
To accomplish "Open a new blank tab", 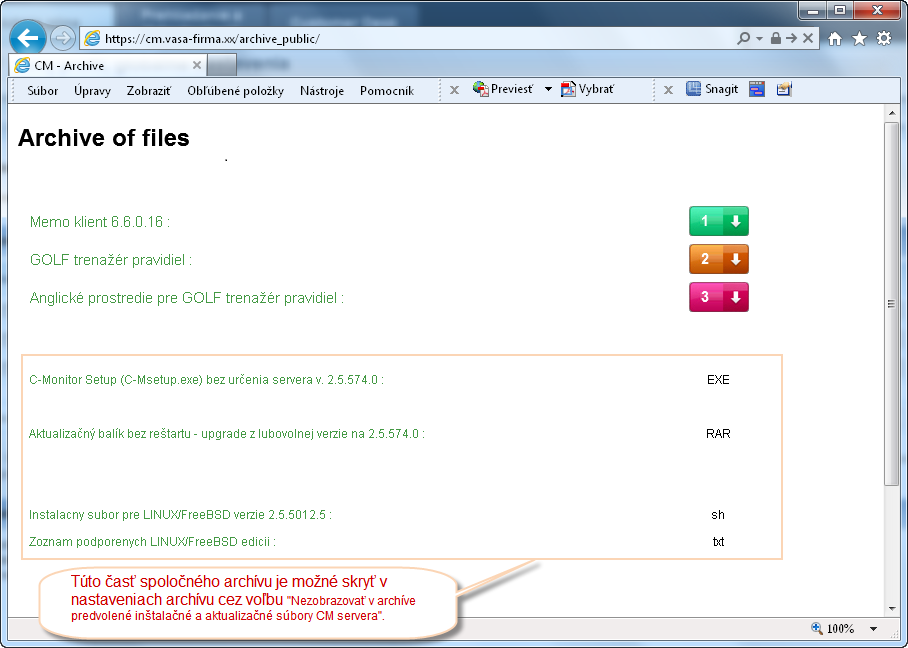I will pyautogui.click(x=222, y=65).
